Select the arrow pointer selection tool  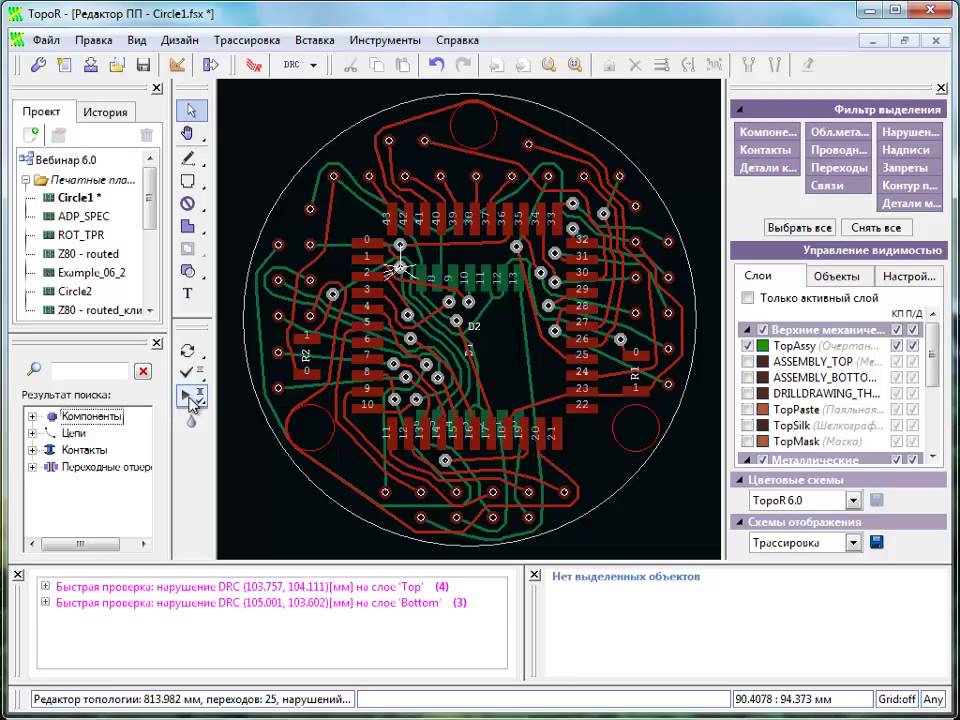[192, 111]
